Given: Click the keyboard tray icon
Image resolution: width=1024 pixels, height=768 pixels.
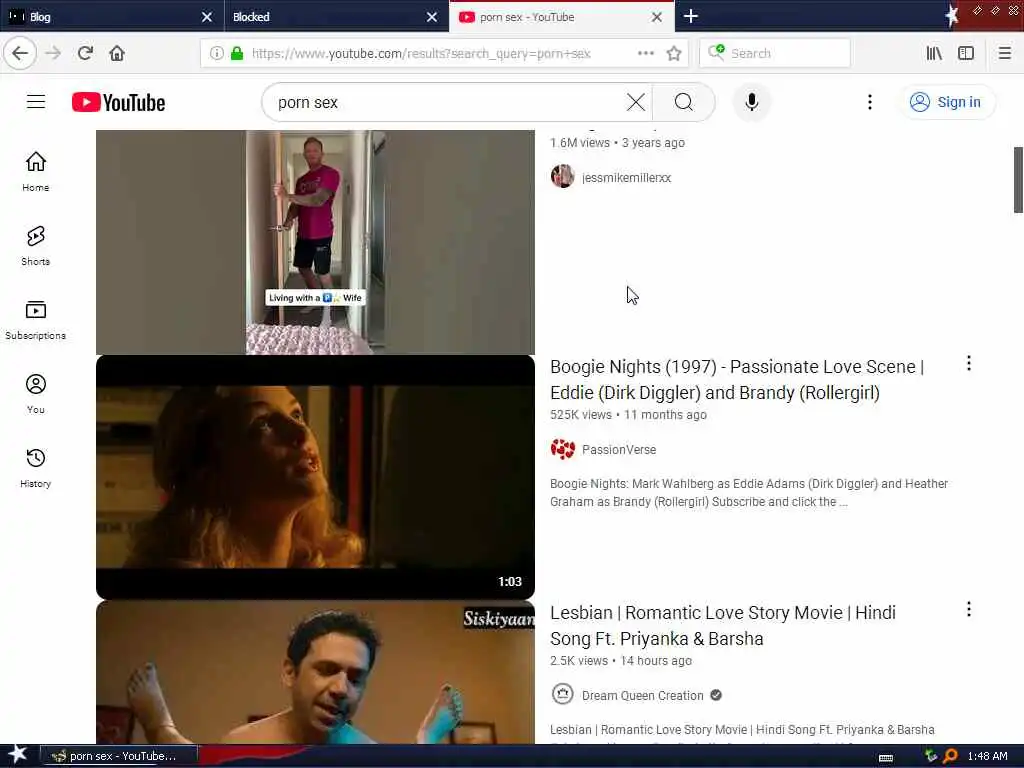Looking at the screenshot, I should coord(886,758).
